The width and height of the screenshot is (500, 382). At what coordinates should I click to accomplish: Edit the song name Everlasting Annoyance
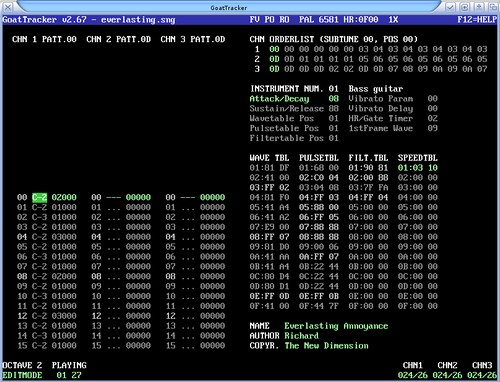point(336,326)
